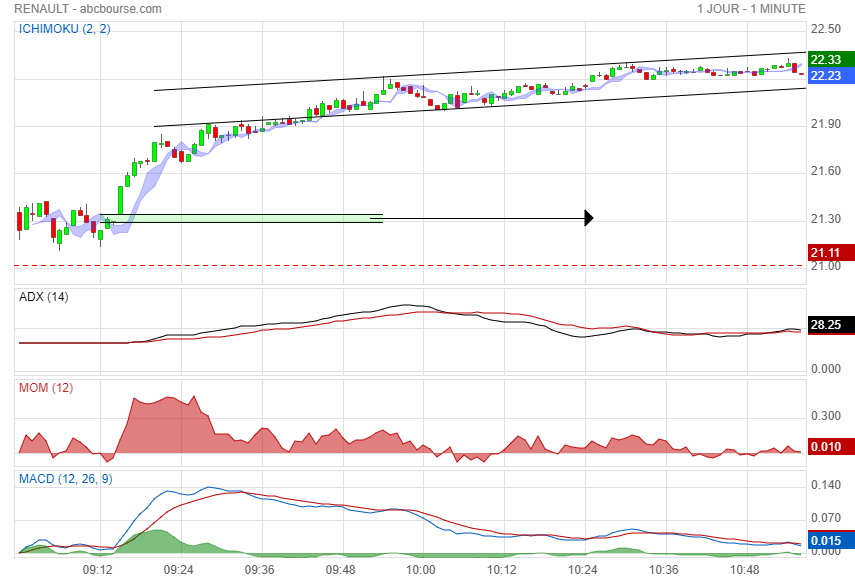The width and height of the screenshot is (855, 580).
Task: Select the MOM (12) indicator label
Action: (46, 388)
